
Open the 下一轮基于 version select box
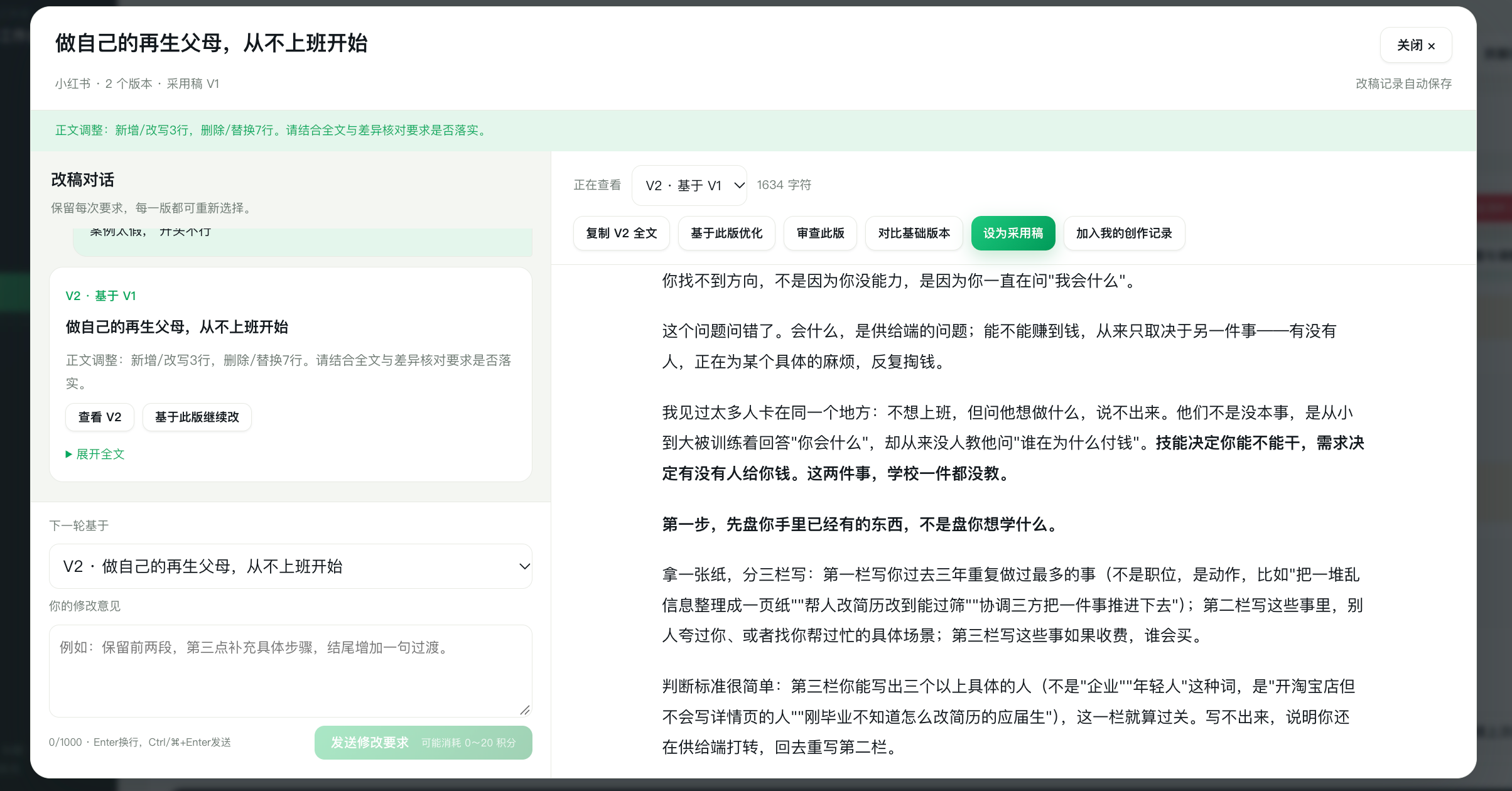pos(290,566)
